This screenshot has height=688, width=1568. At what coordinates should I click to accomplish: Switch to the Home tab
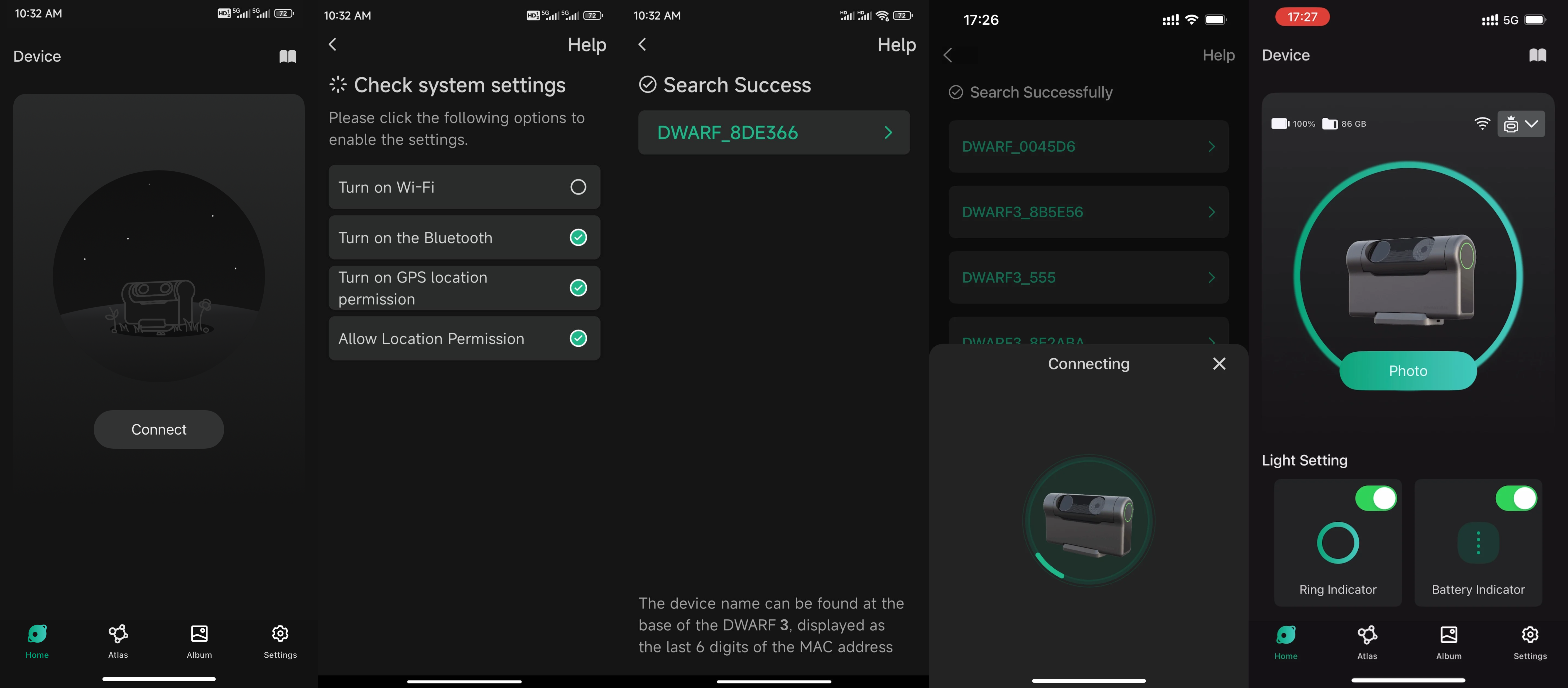click(x=37, y=642)
